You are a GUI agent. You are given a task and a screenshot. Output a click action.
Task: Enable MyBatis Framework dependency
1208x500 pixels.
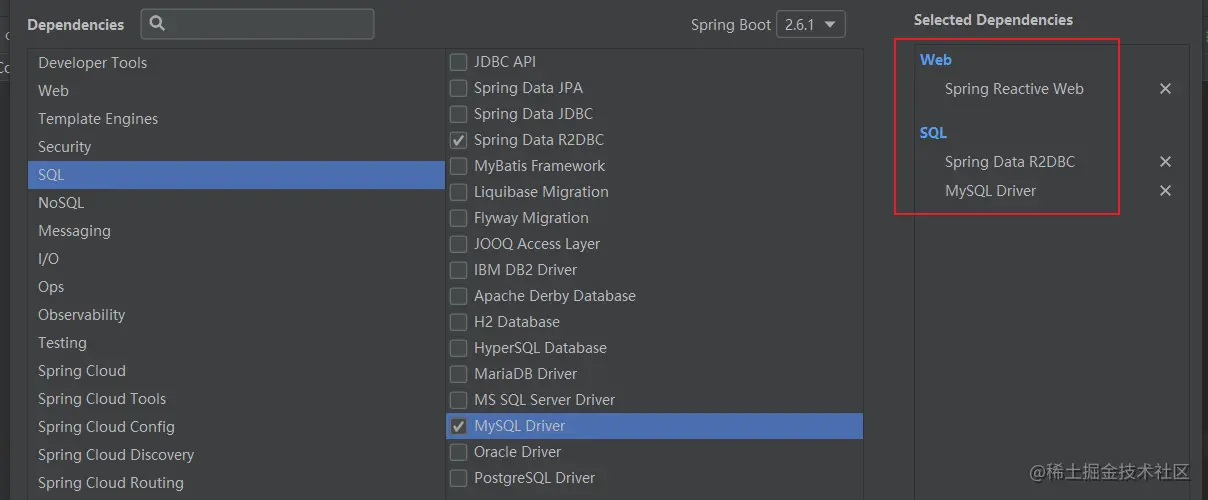(458, 166)
